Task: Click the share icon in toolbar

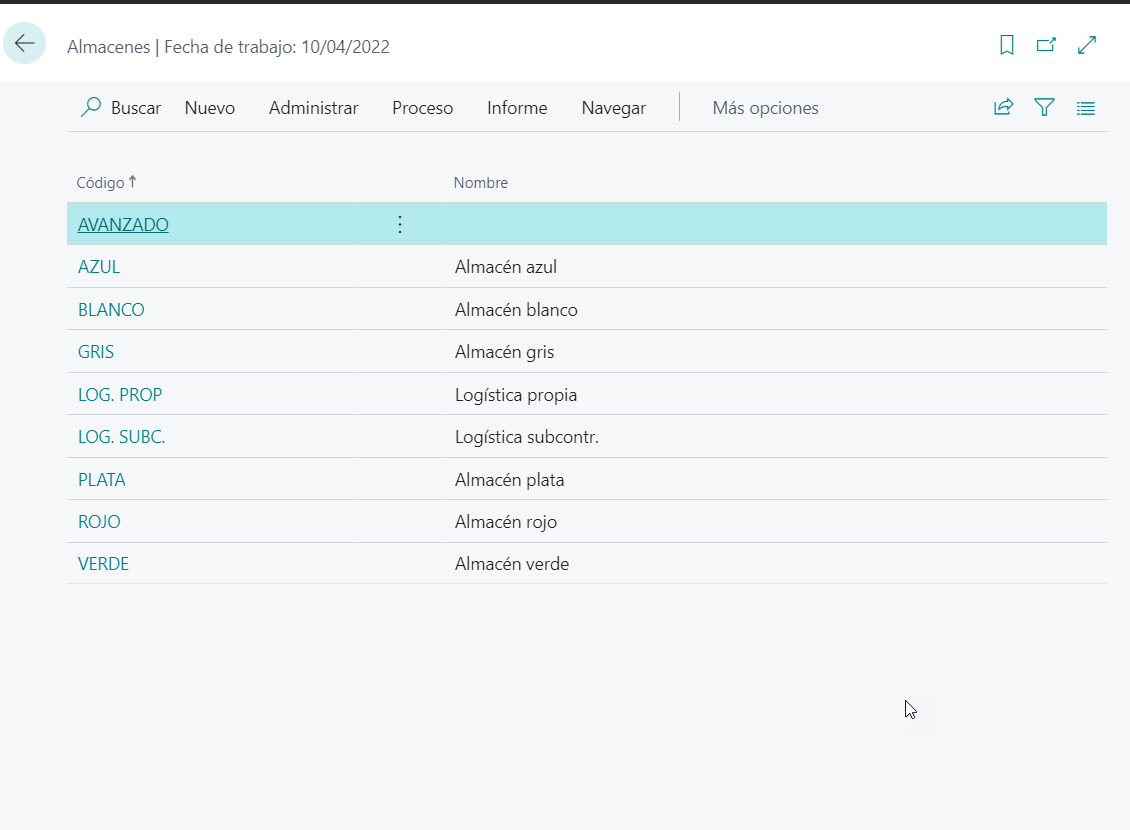Action: pyautogui.click(x=1003, y=108)
